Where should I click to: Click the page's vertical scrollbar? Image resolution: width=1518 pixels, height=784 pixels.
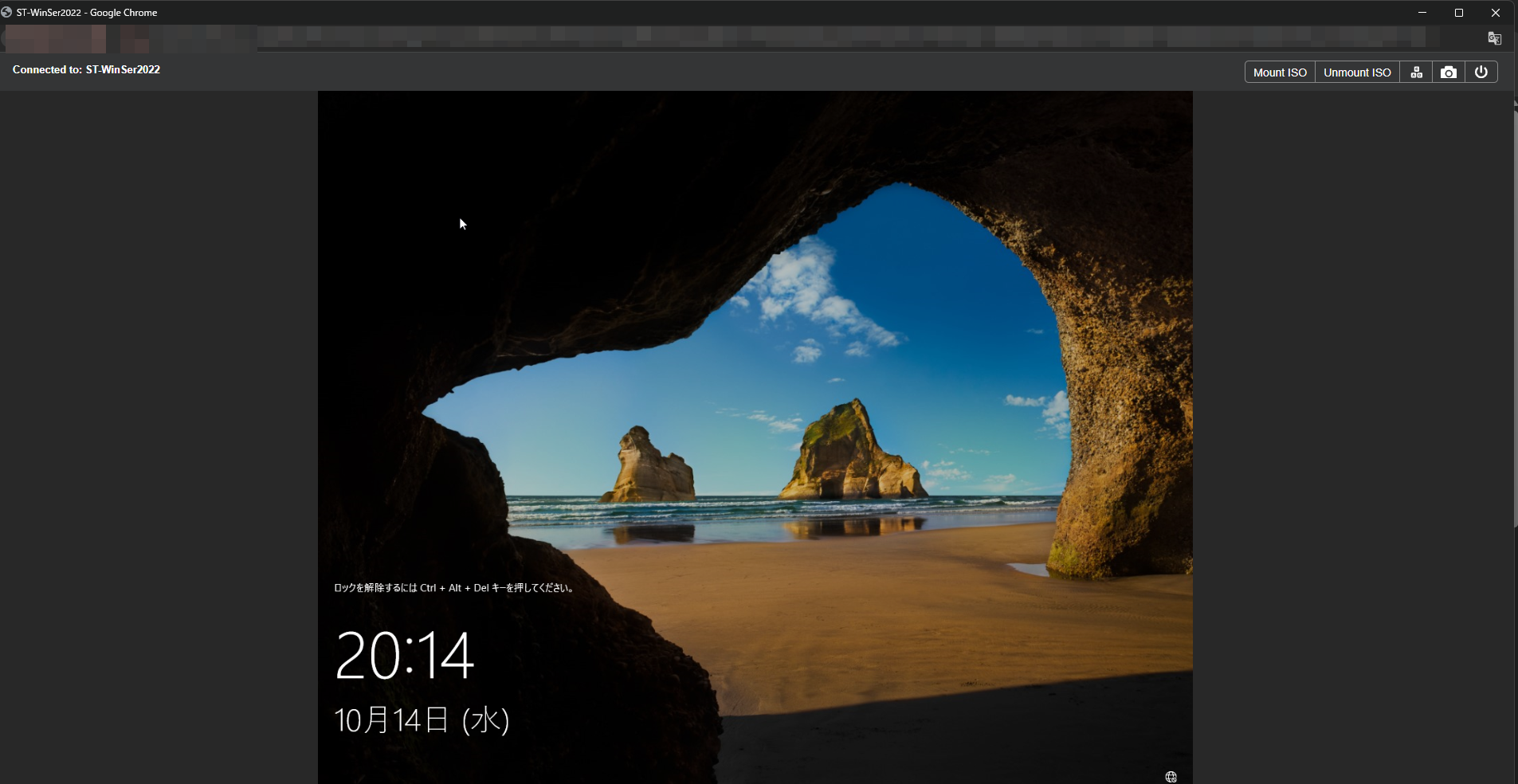1515,319
